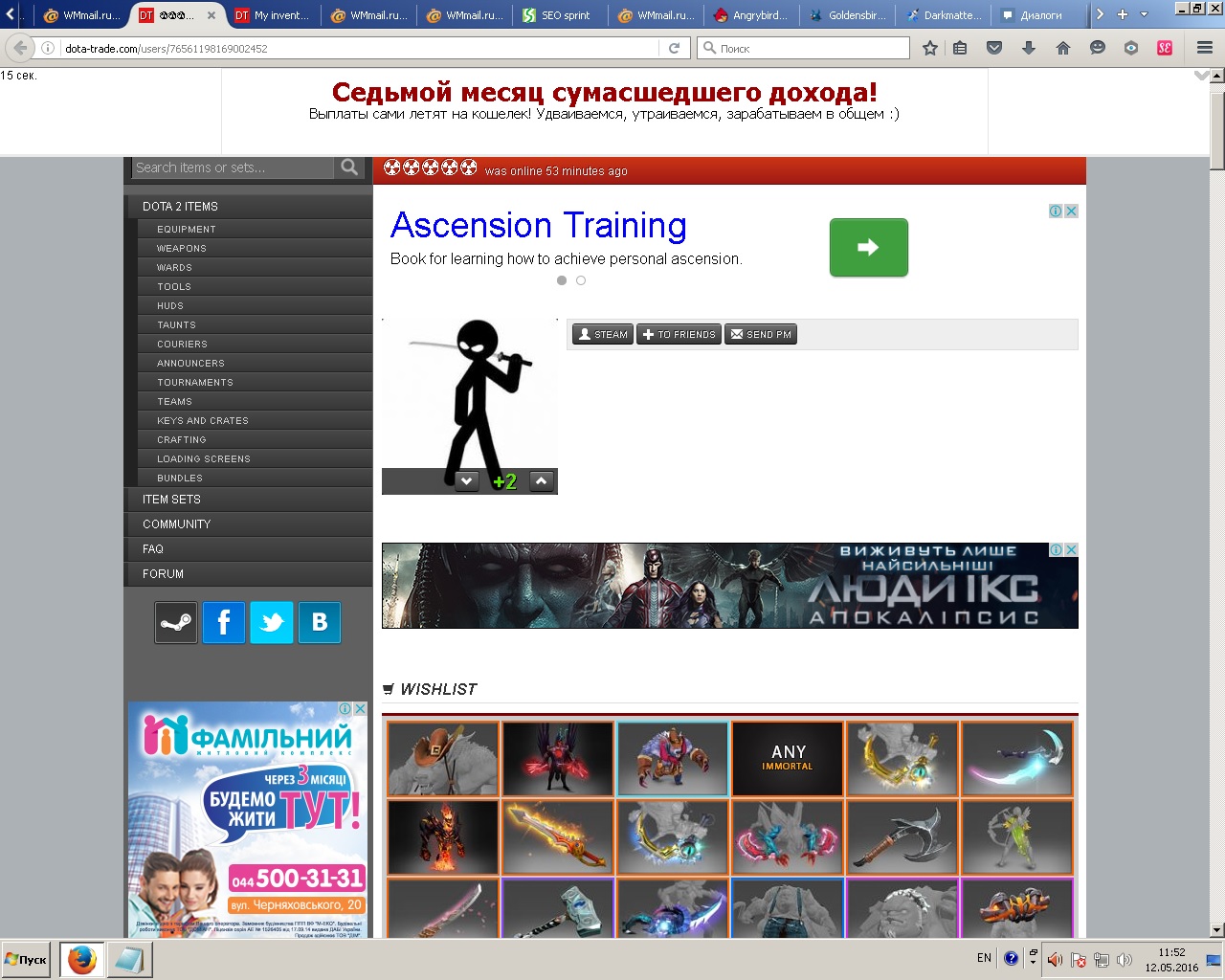The height and width of the screenshot is (980, 1225).
Task: Click the search magnifier icon in sidebar
Action: tap(349, 167)
